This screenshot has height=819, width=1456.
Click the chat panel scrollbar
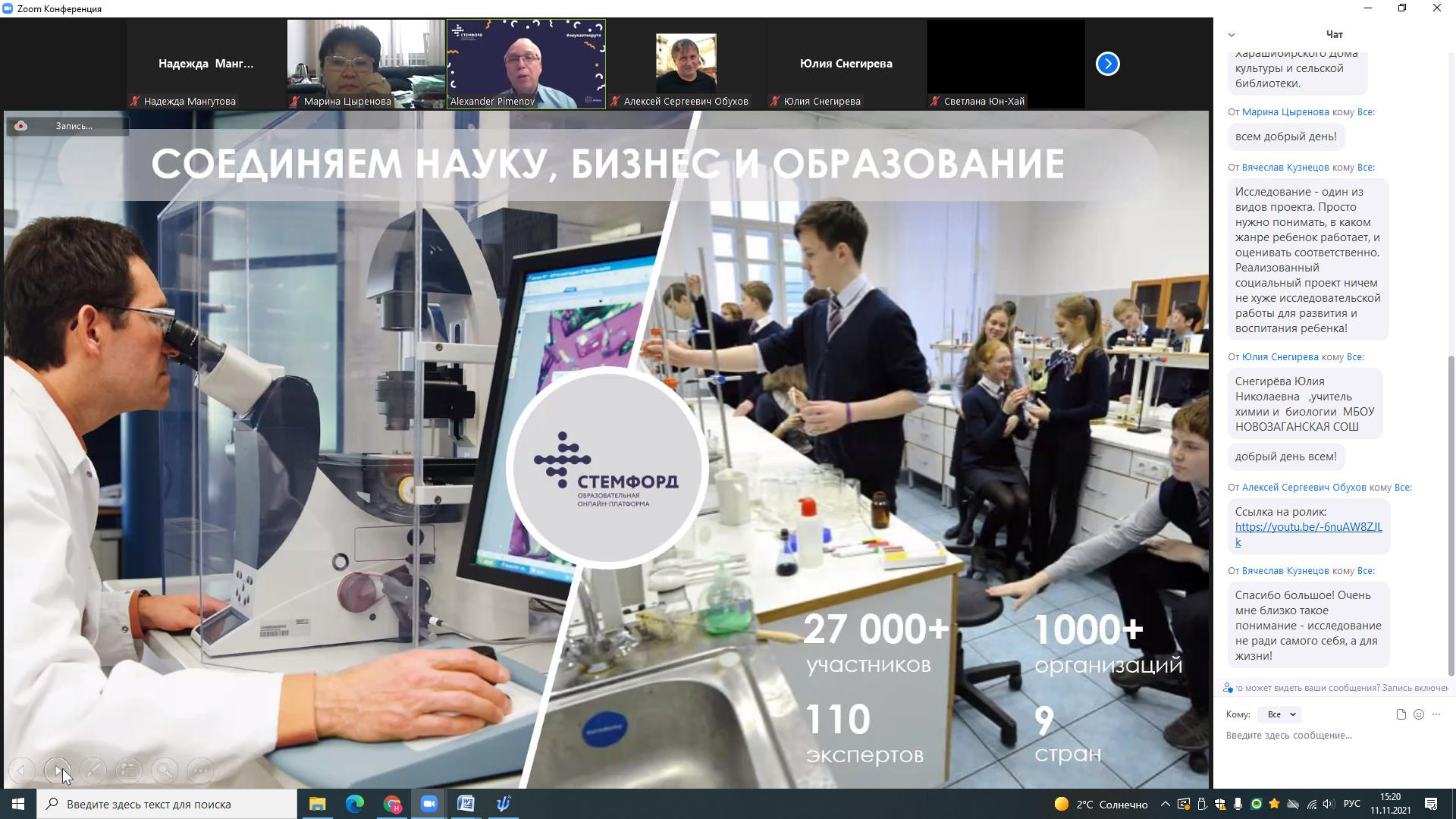pyautogui.click(x=1451, y=516)
